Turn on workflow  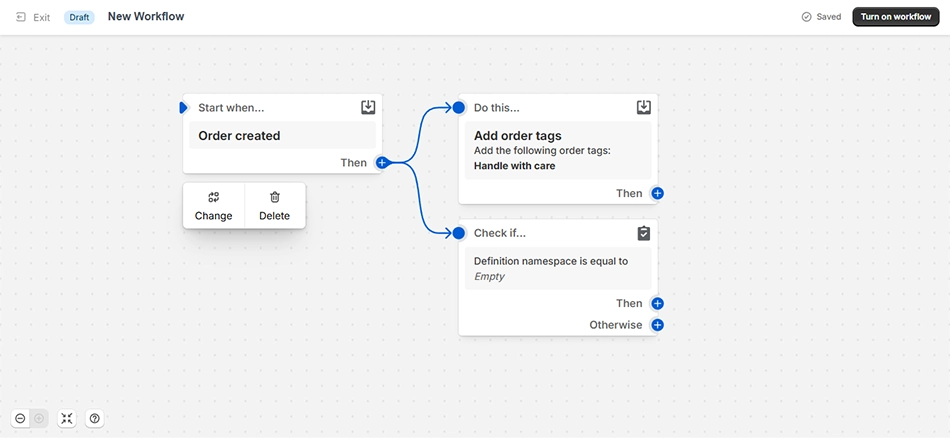[x=895, y=17]
